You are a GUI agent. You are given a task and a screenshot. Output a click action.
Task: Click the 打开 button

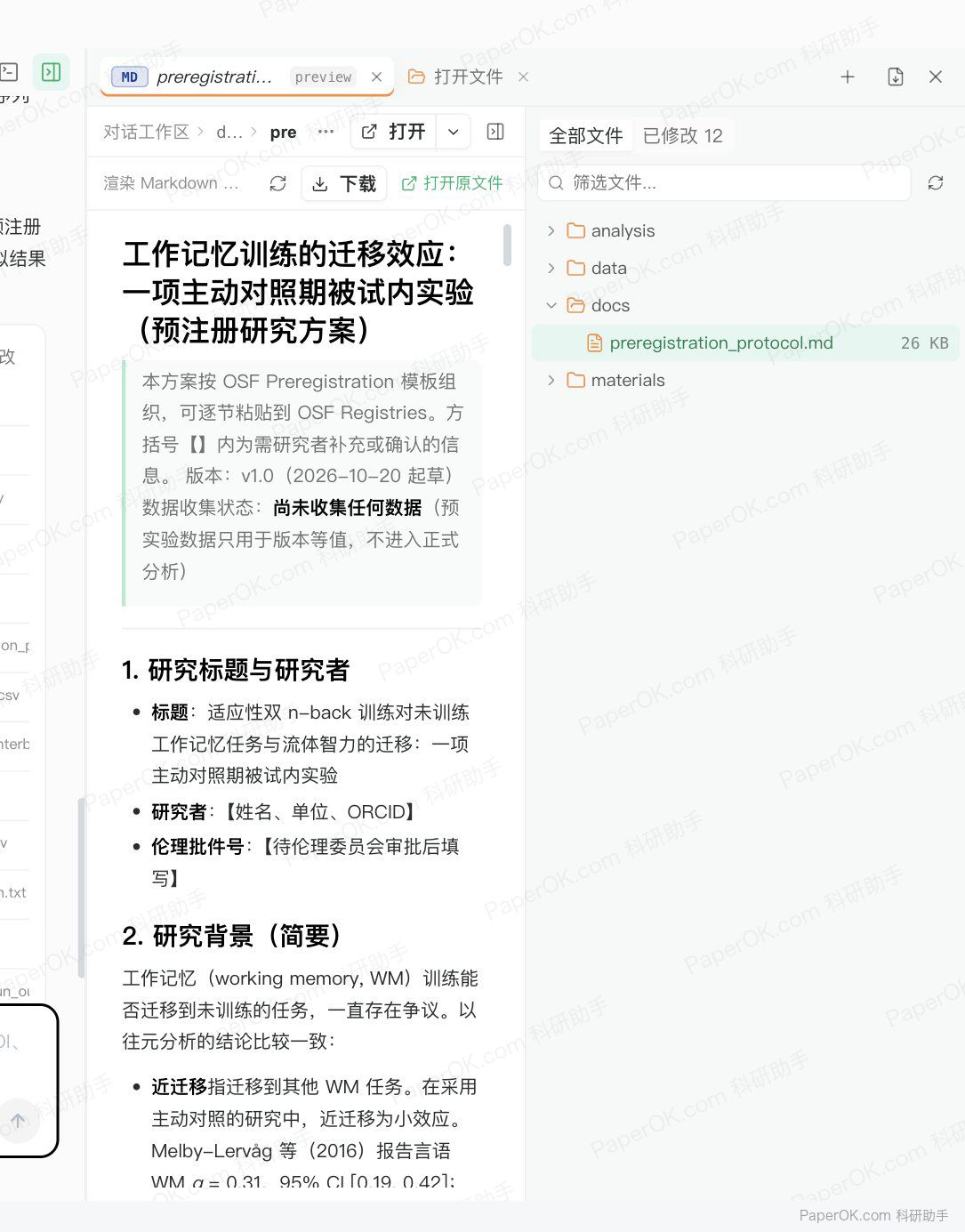coord(394,133)
